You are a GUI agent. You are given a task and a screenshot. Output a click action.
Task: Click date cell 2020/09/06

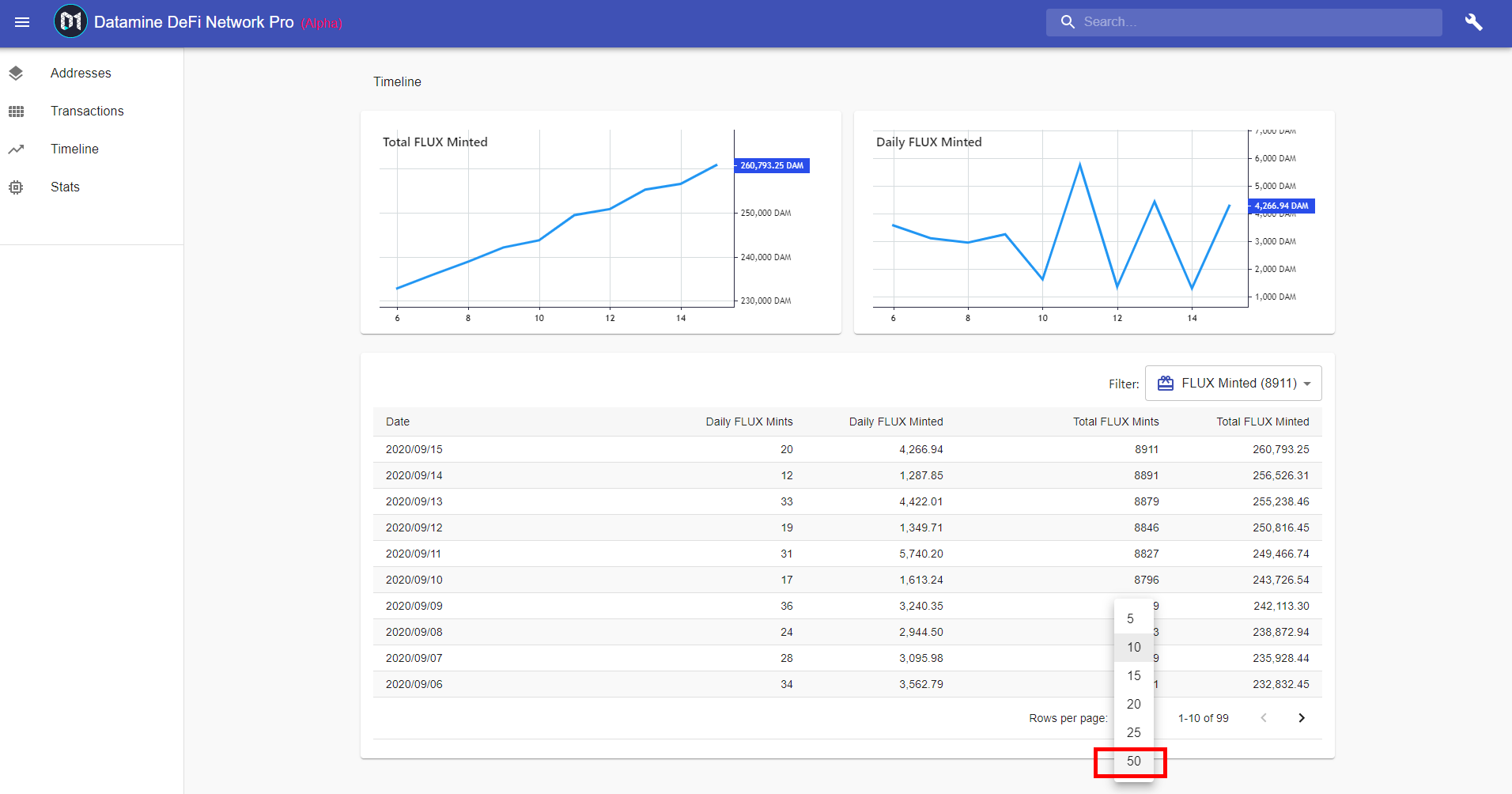point(414,684)
